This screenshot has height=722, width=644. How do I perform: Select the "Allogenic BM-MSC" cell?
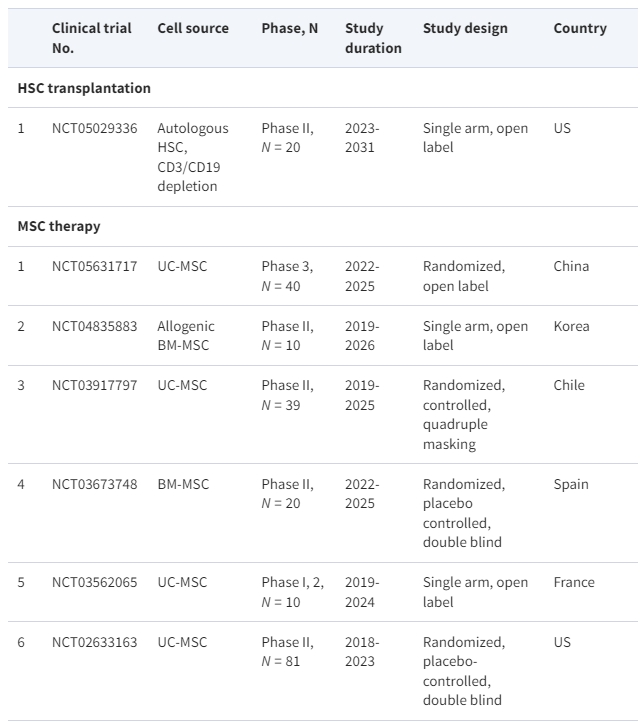187,336
